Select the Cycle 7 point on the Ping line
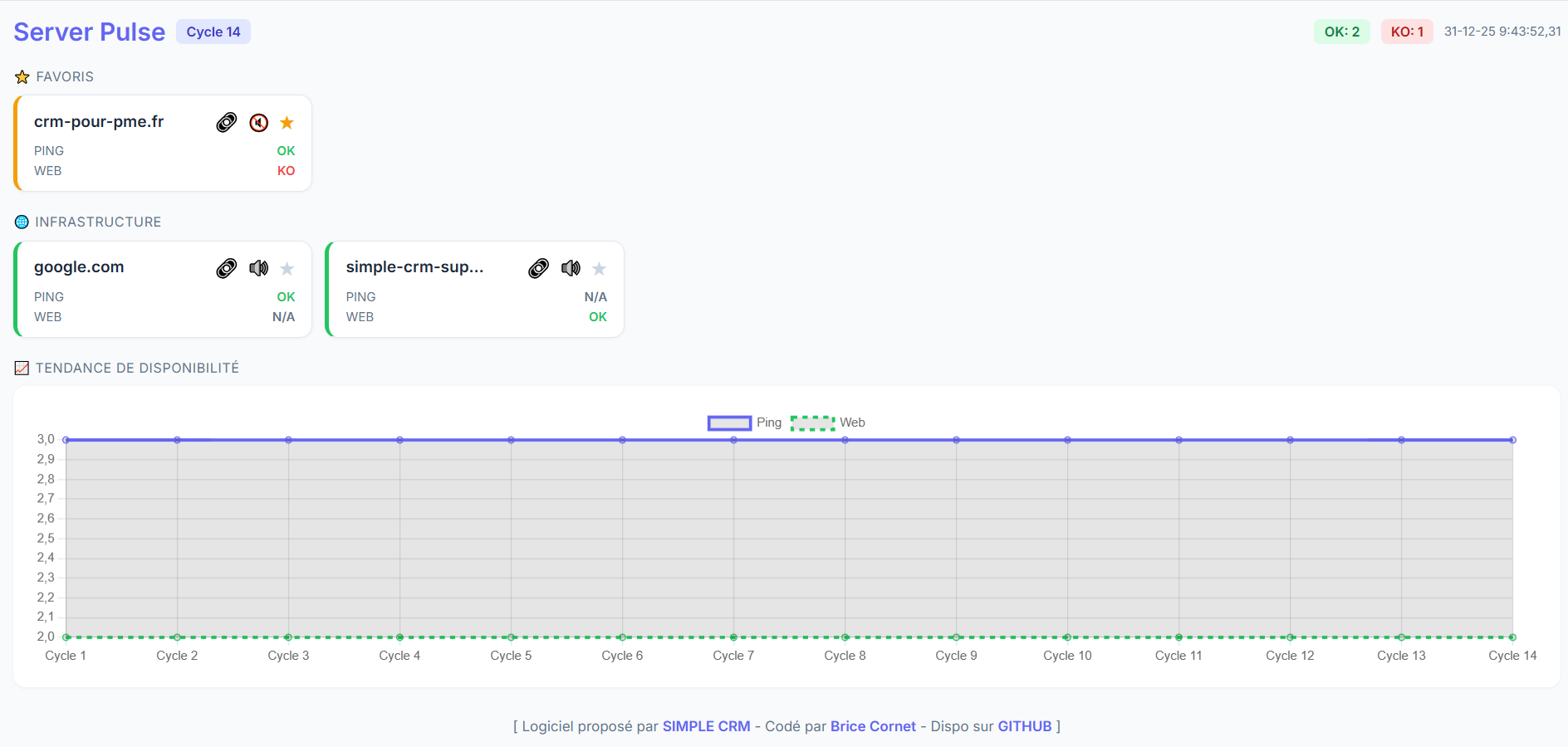Viewport: 1568px width, 747px height. click(x=733, y=440)
